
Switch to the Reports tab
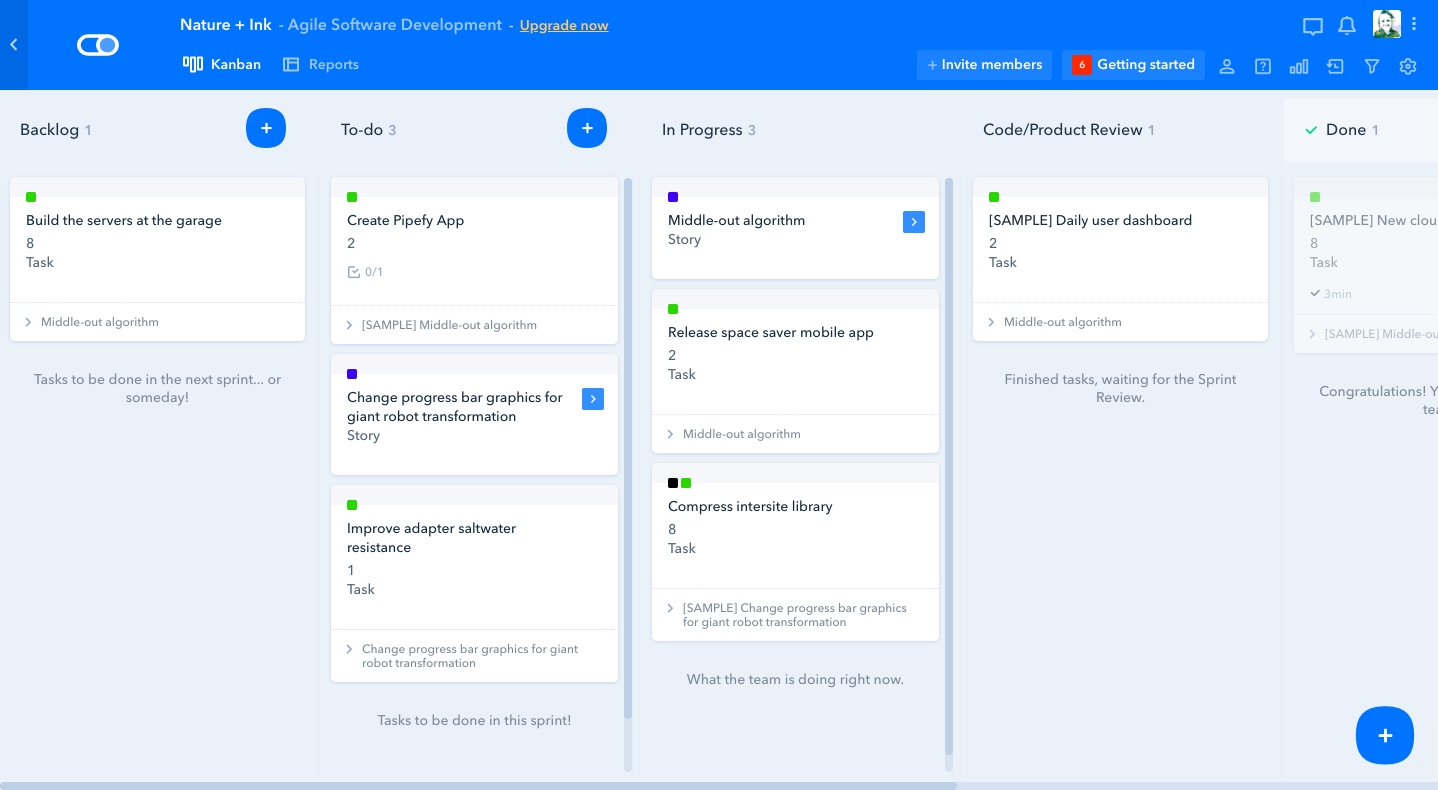(x=321, y=64)
